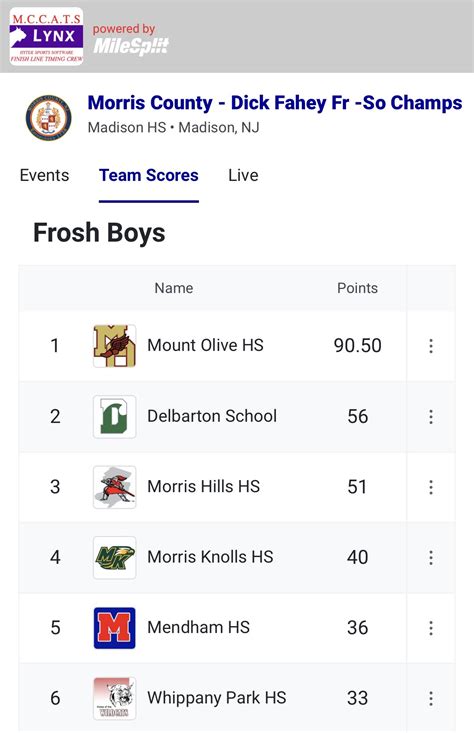Screen dimensions: 474x733
Task: Open the Mount Olive HS team name link
Action: [x=205, y=345]
